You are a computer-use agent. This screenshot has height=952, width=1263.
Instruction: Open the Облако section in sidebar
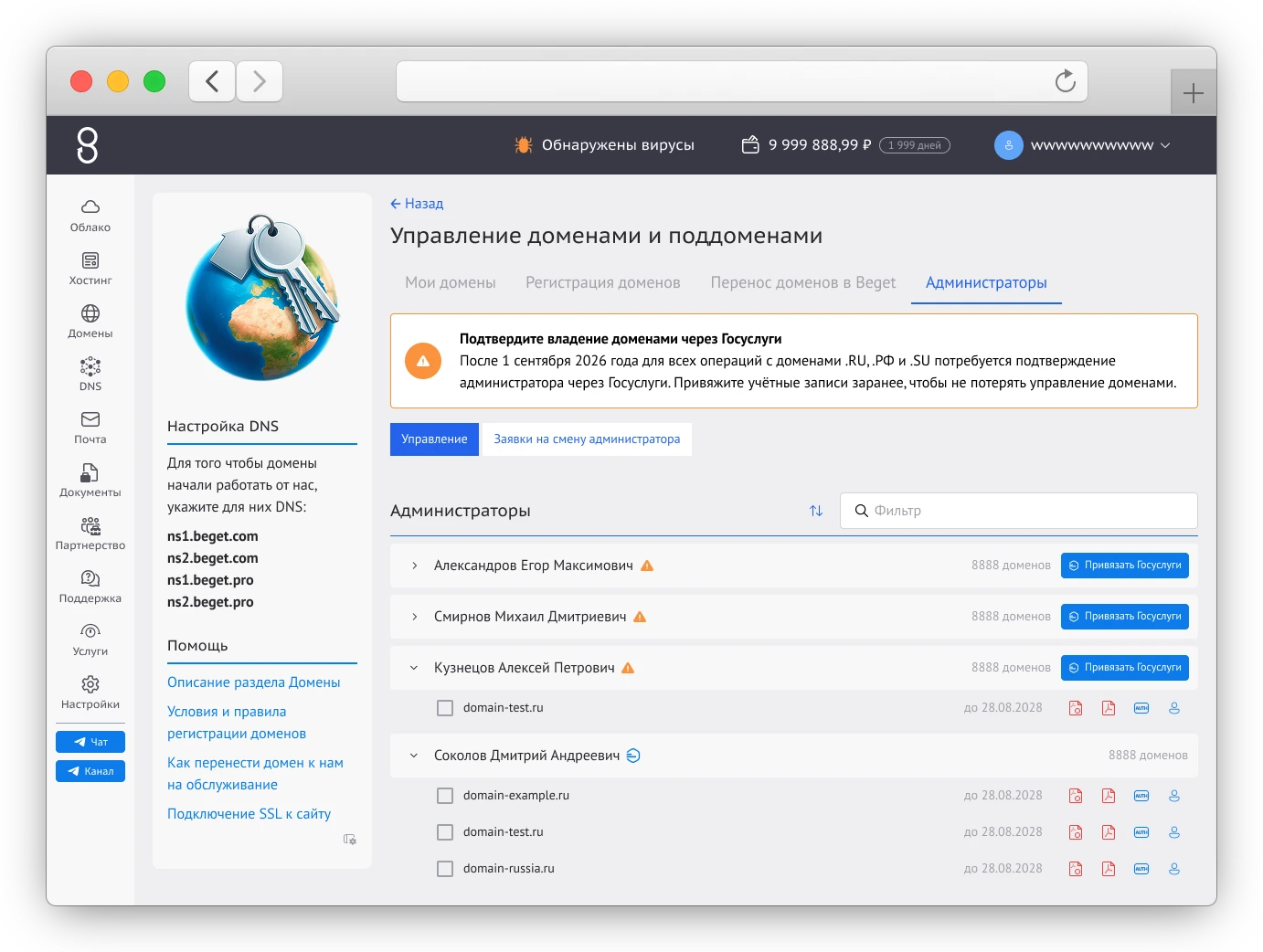click(x=90, y=217)
